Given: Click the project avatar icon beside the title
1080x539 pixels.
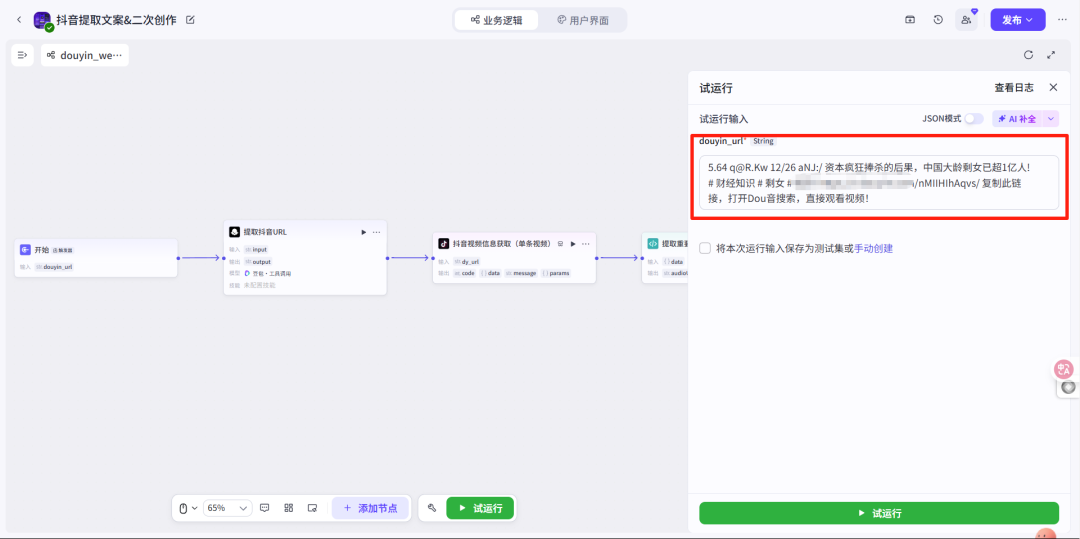Looking at the screenshot, I should pos(43,21).
